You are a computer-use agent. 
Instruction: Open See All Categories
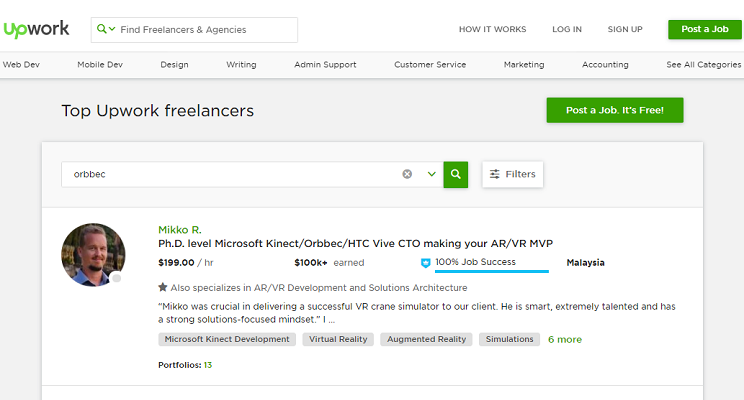tap(704, 65)
